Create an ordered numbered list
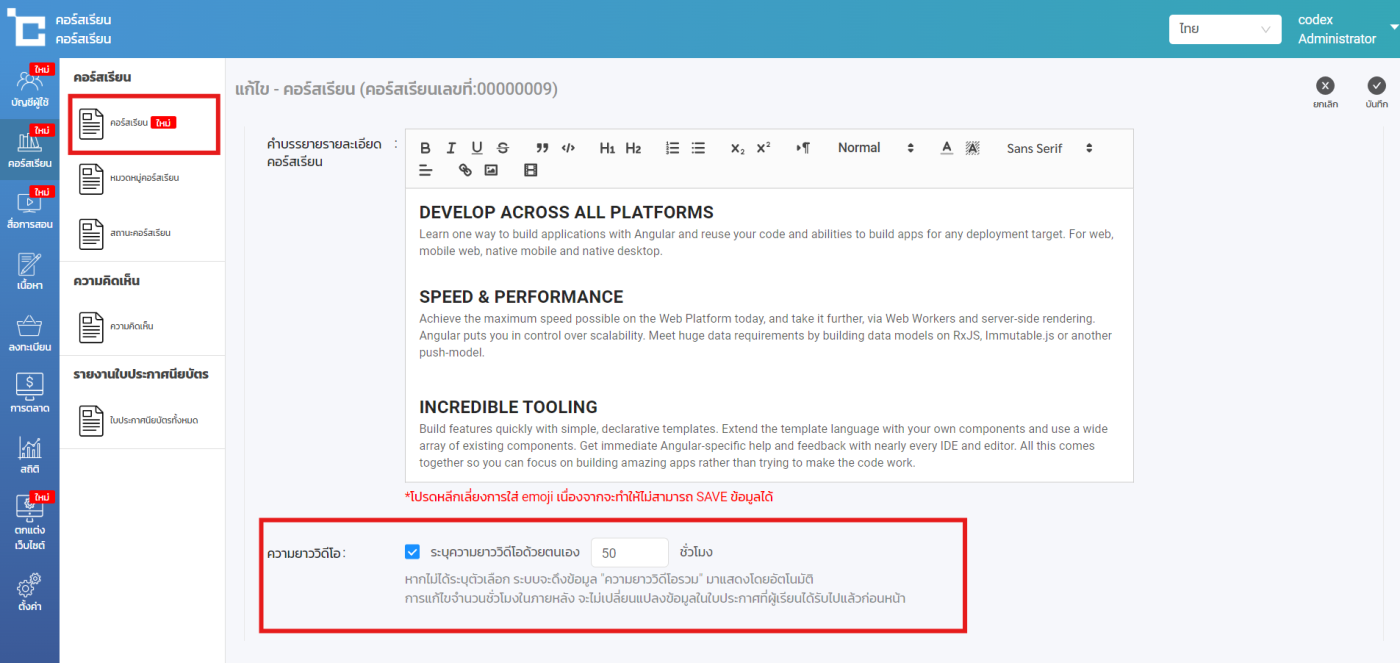The image size is (1400, 663). [x=673, y=148]
